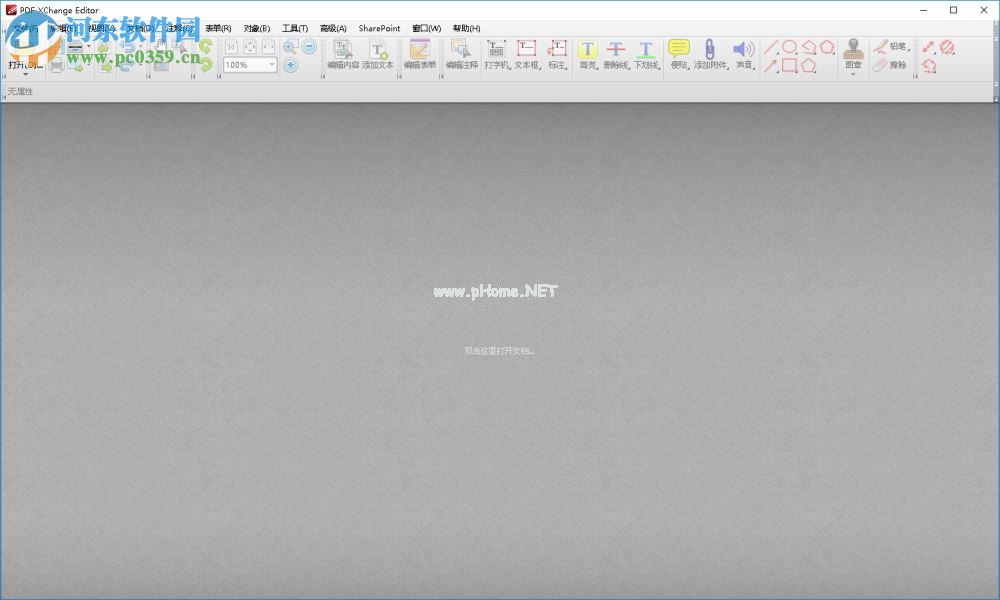Select the polyline tool beside the oval
Screen dimensions: 1000x600
[809, 47]
